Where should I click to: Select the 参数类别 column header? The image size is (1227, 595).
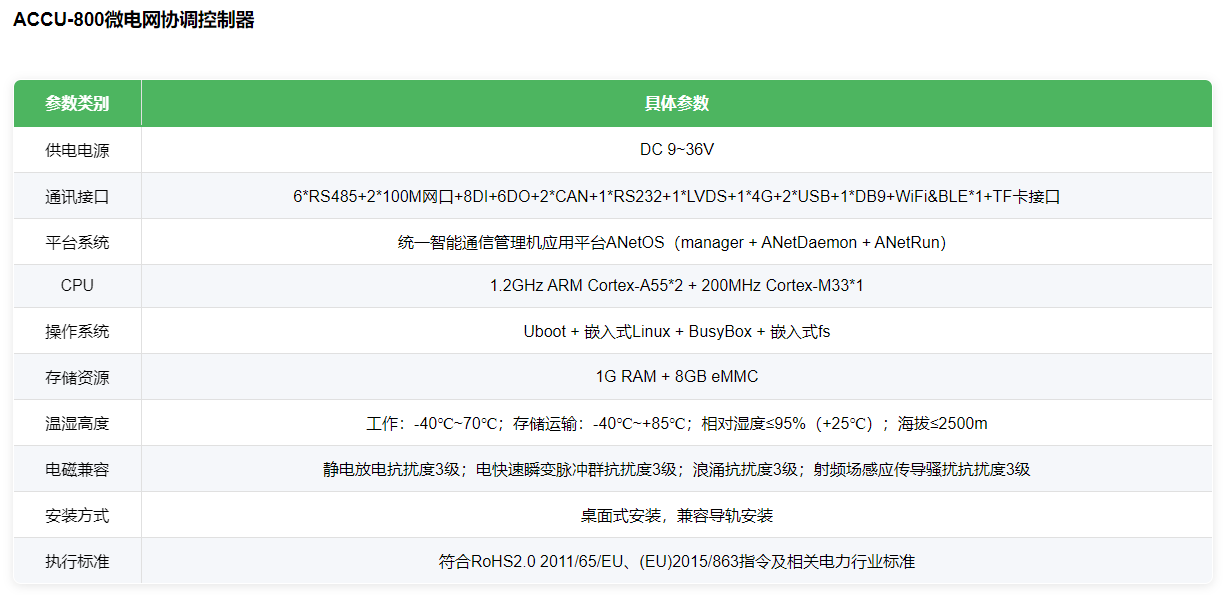click(x=77, y=103)
